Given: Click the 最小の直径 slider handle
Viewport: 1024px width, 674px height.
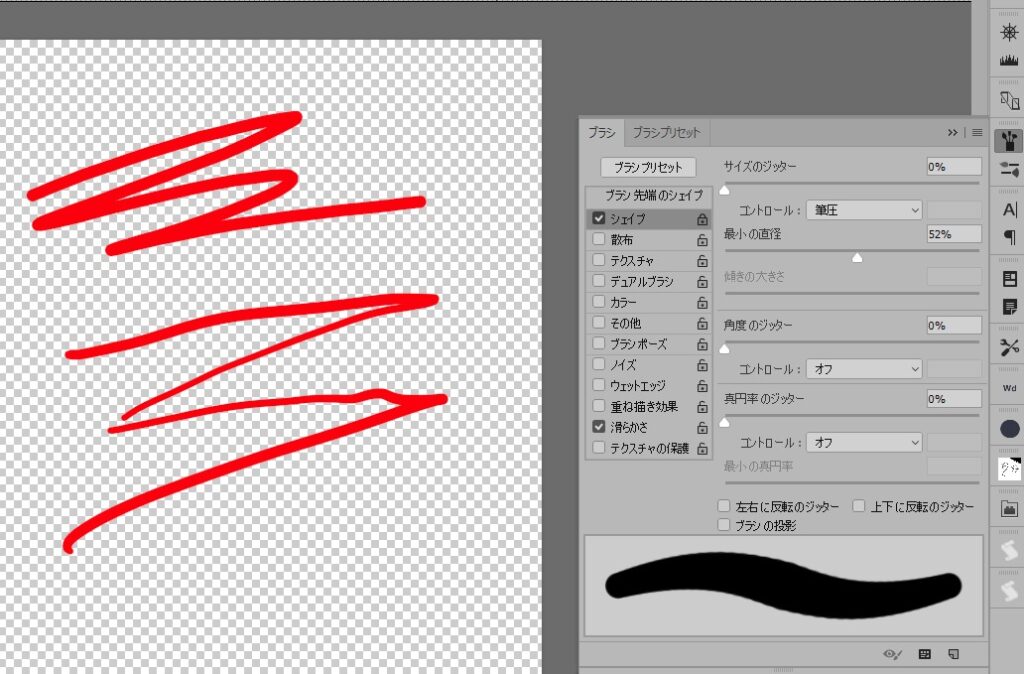Looking at the screenshot, I should [x=856, y=257].
